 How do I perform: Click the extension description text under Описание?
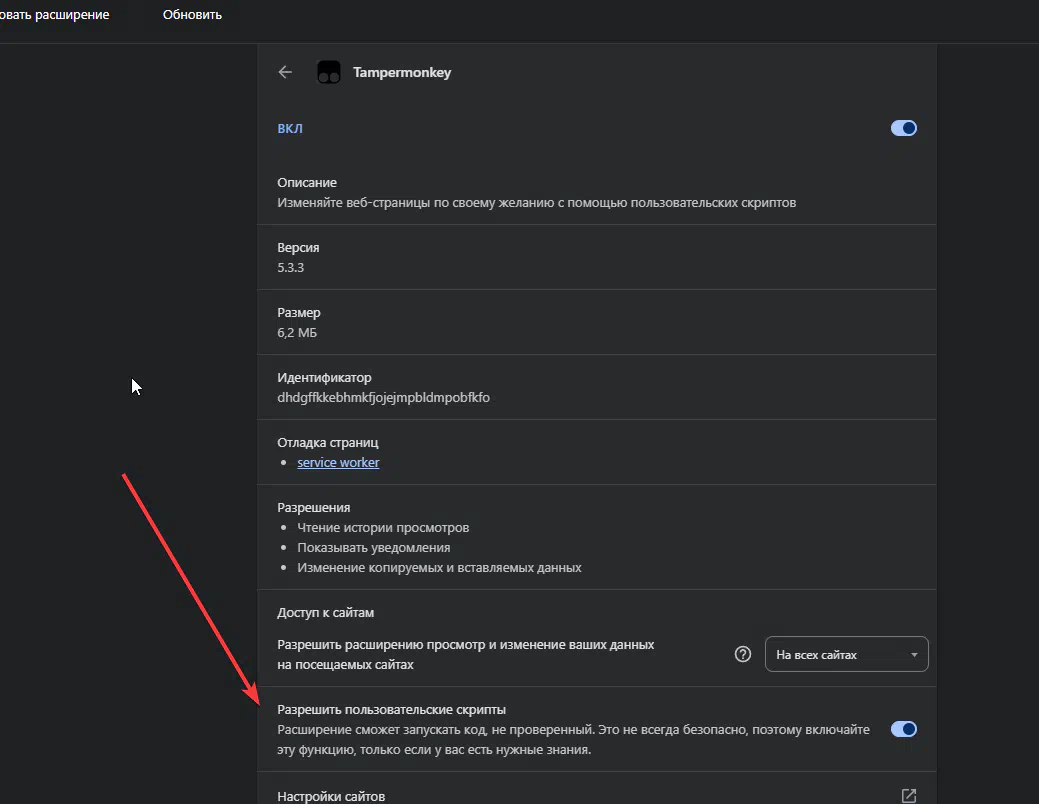click(x=536, y=202)
